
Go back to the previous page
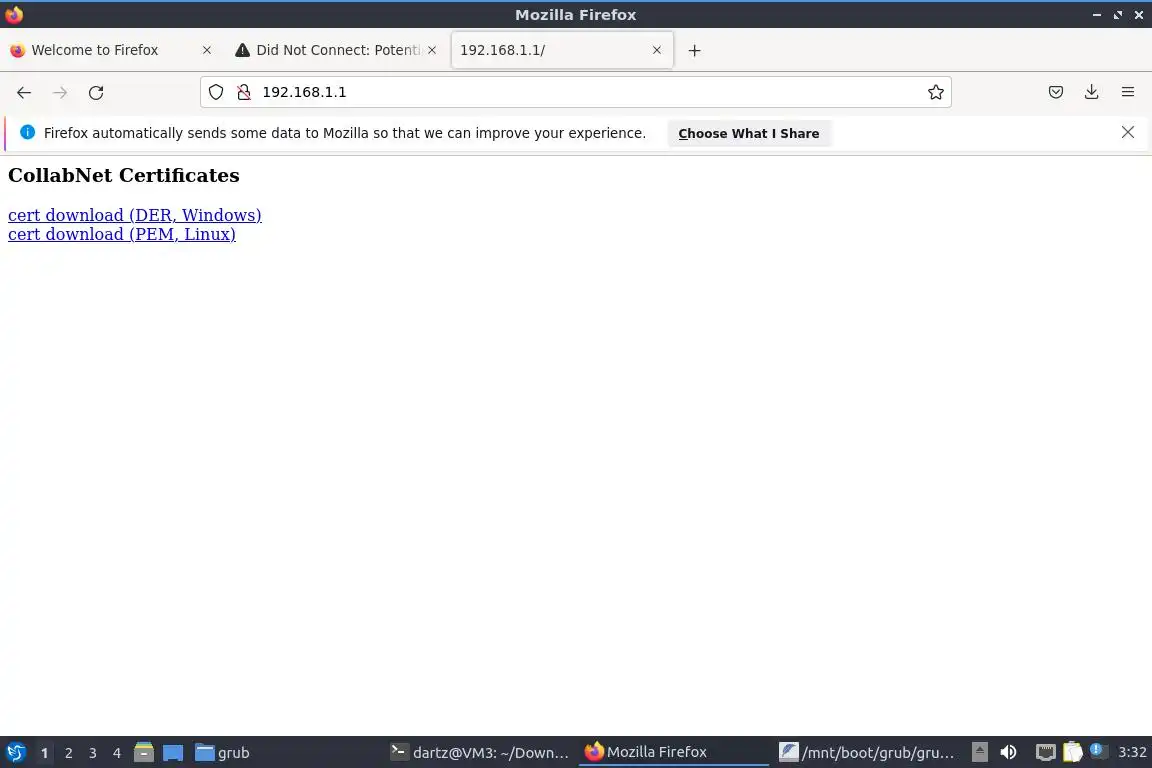[24, 93]
